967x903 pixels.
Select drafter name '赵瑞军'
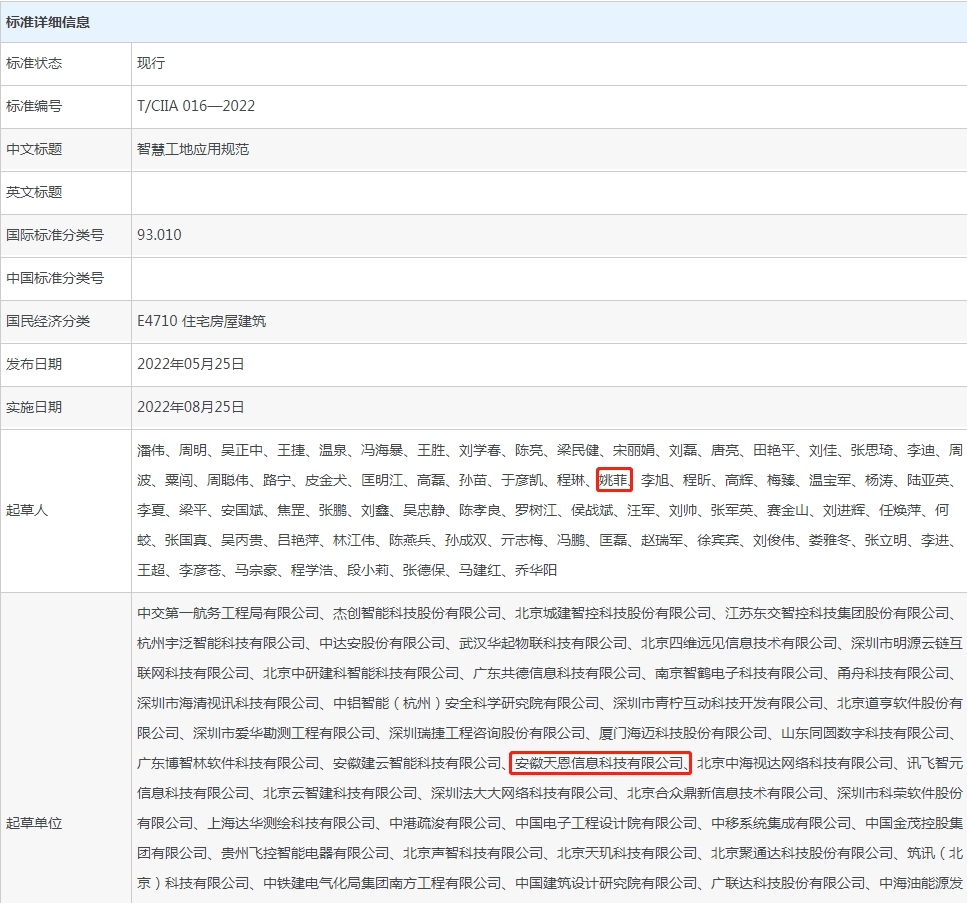pos(662,540)
